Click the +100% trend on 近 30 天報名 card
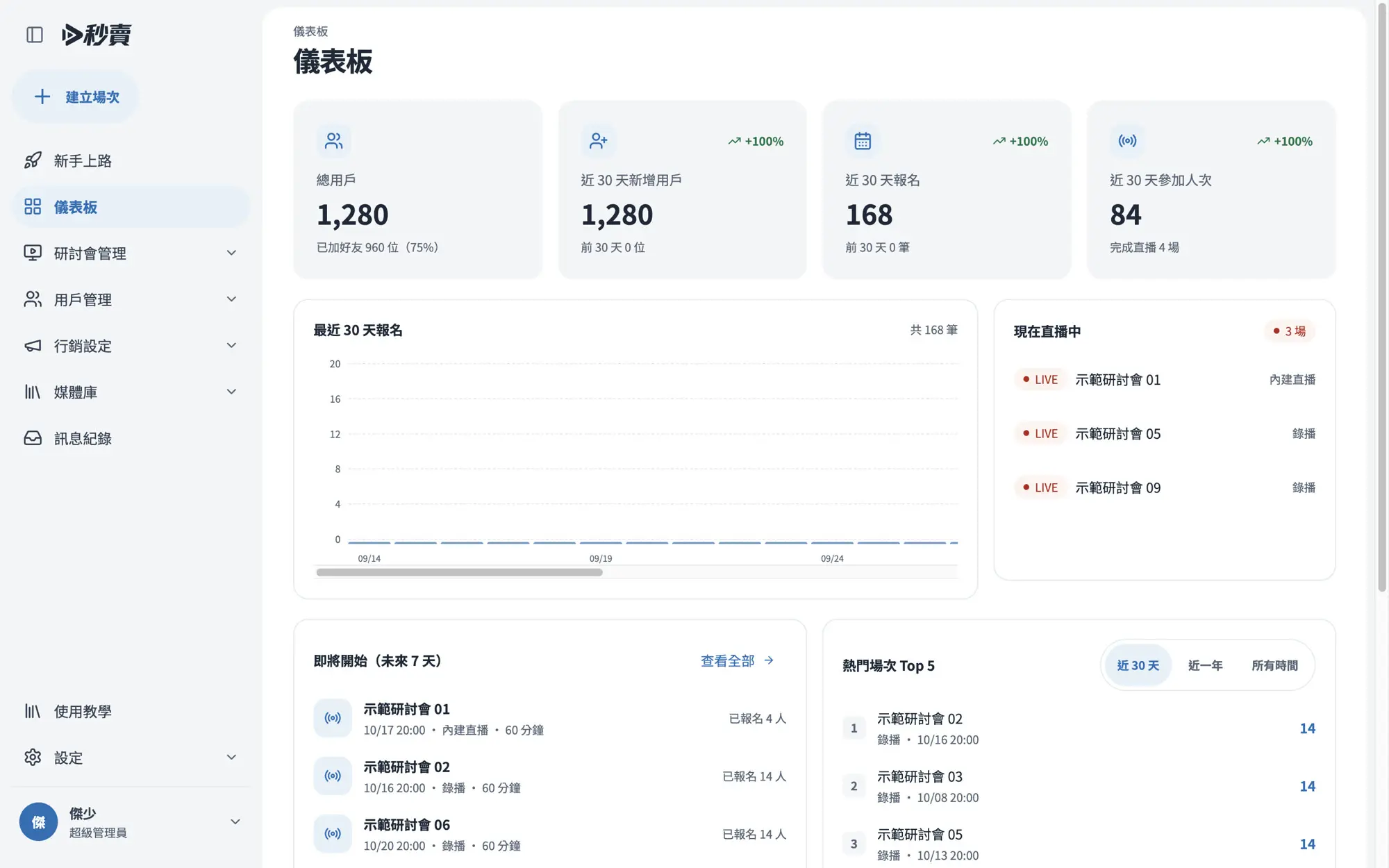1389x868 pixels. [x=1020, y=141]
